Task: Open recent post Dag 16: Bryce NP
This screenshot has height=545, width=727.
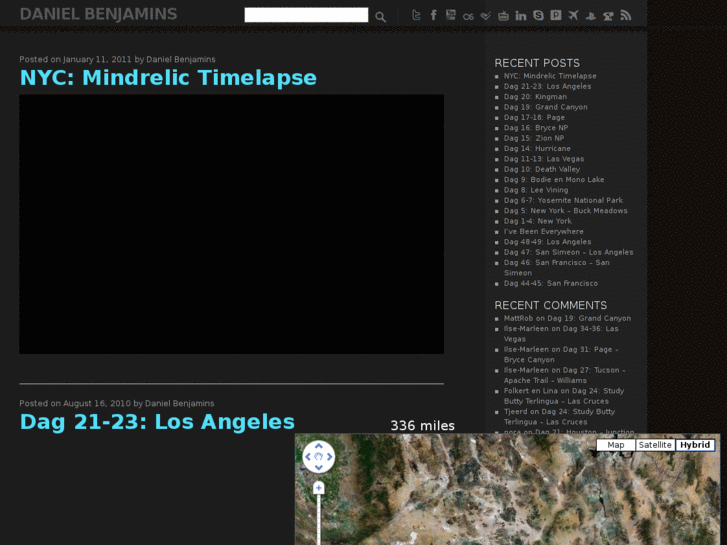Action: click(x=536, y=128)
